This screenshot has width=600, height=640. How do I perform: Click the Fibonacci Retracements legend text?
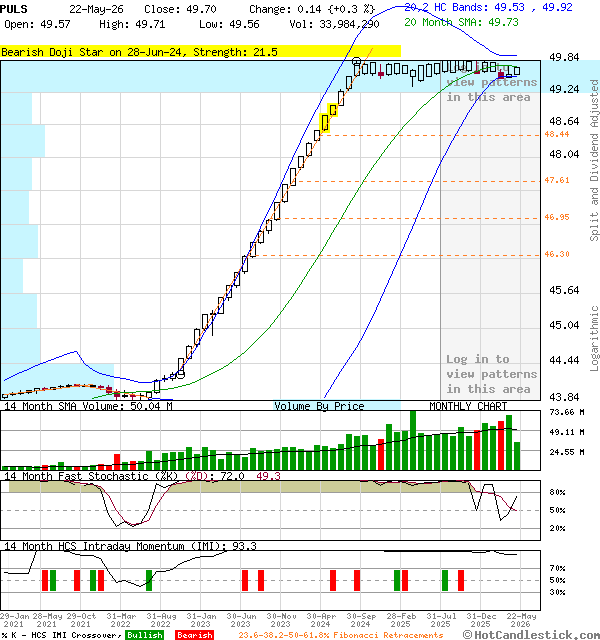pyautogui.click(x=341, y=635)
